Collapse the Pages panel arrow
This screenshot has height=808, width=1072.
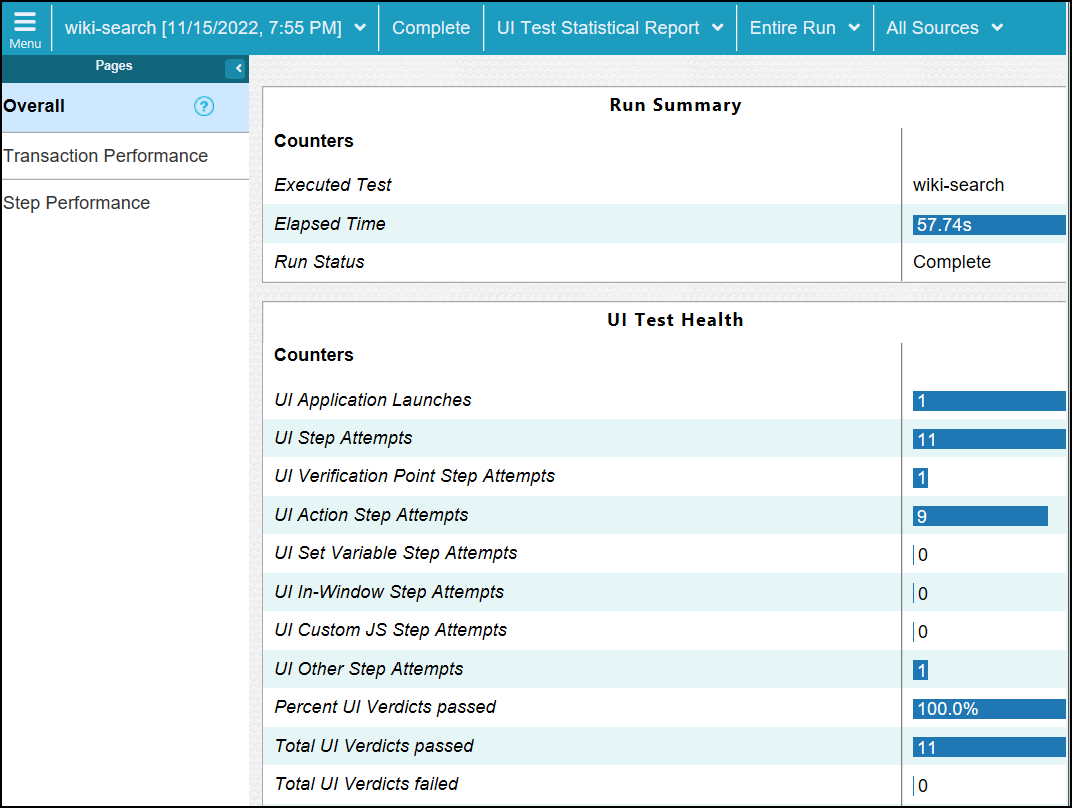click(x=237, y=68)
